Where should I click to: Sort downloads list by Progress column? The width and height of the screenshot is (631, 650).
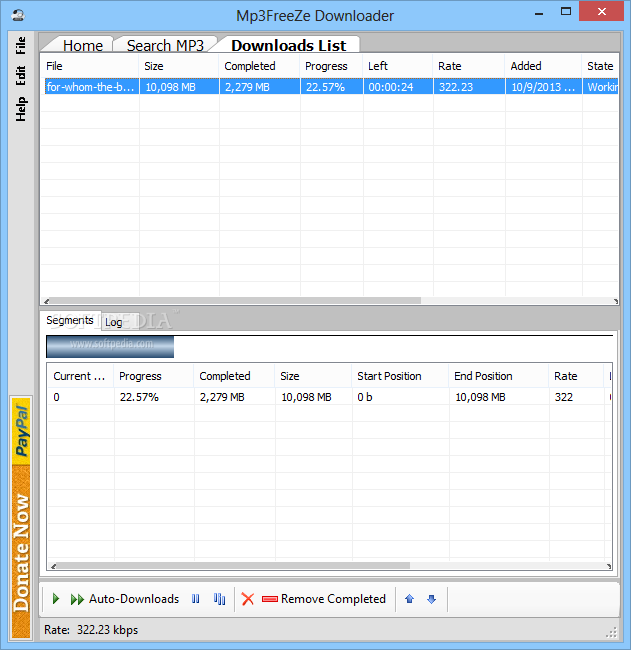click(332, 66)
